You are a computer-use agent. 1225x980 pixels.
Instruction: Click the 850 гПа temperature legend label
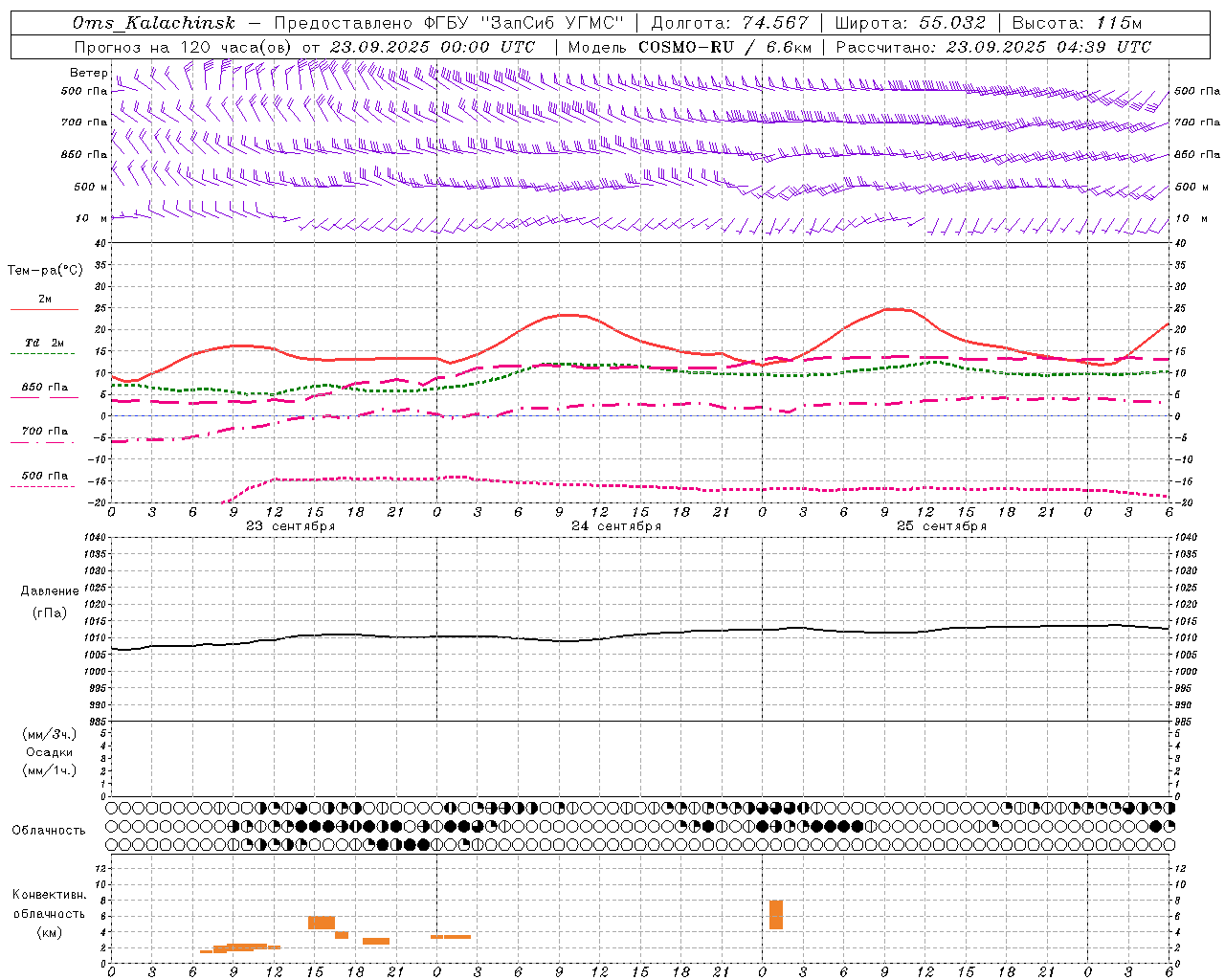point(45,388)
